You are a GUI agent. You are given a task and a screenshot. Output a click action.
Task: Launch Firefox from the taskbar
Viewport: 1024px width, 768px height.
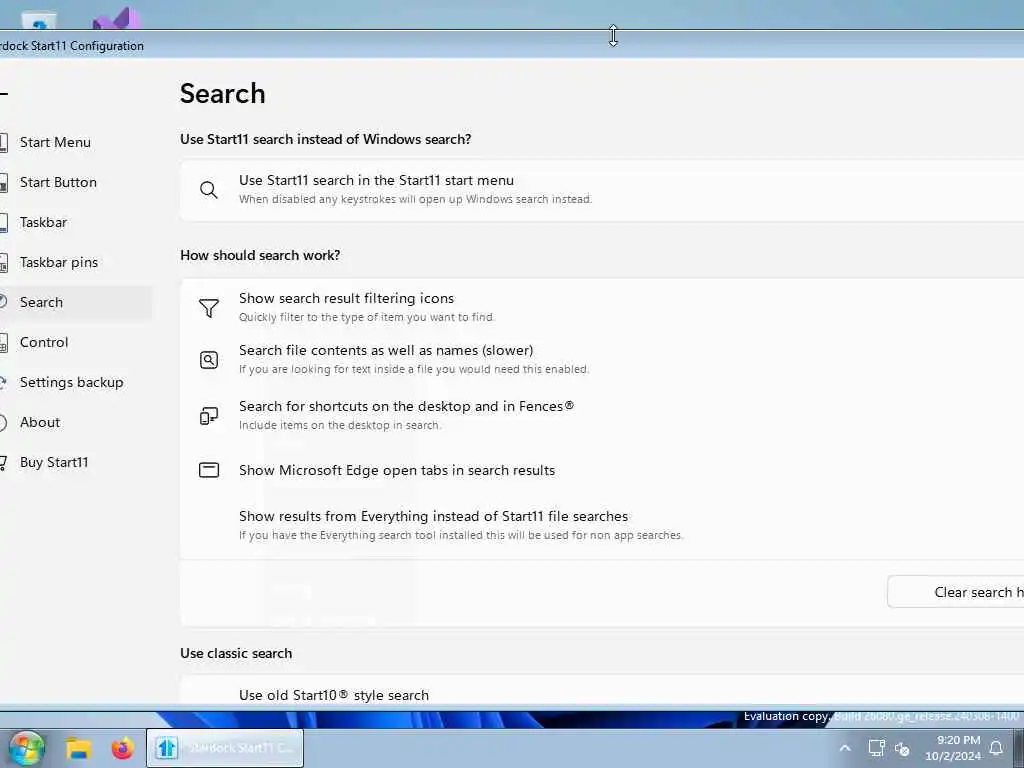click(x=122, y=748)
